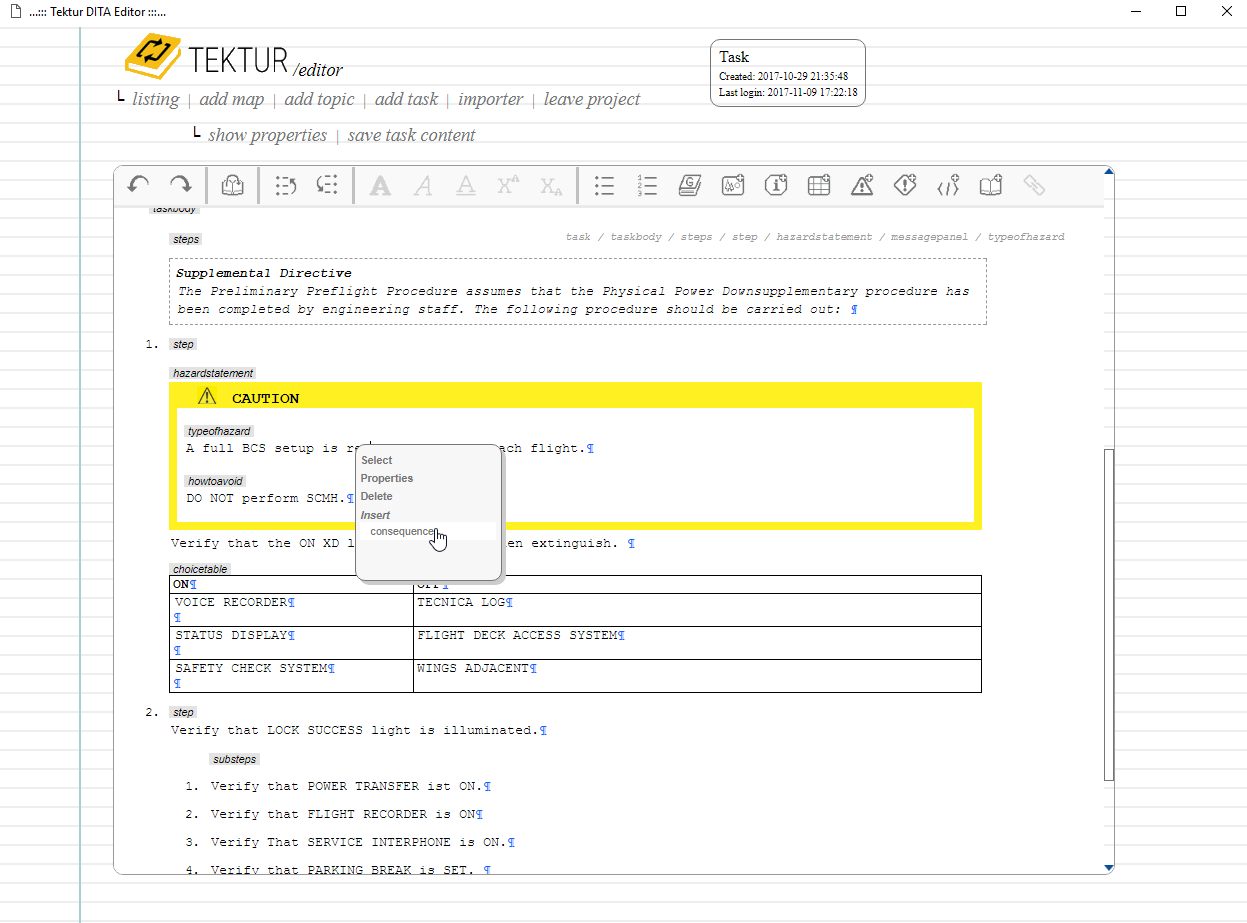Click the scroll down arrow in editor
This screenshot has width=1247, height=923.
(x=1108, y=867)
